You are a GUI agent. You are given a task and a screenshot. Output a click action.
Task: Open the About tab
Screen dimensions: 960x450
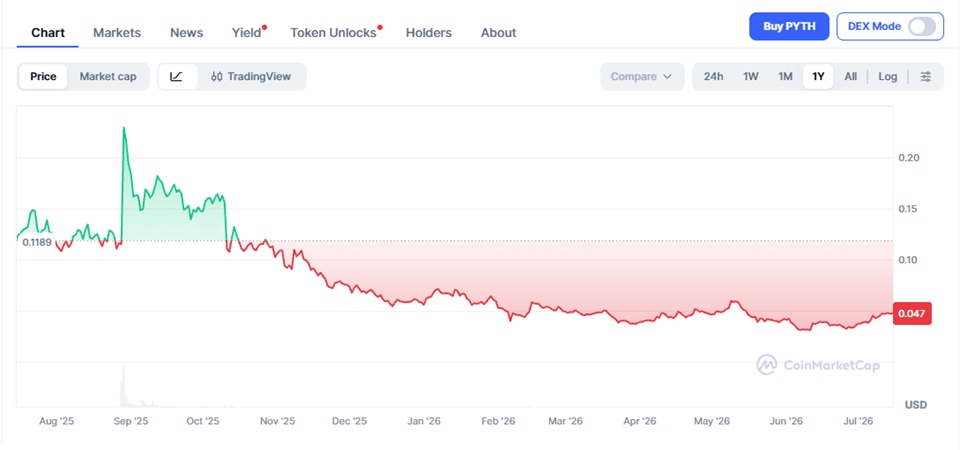[498, 32]
